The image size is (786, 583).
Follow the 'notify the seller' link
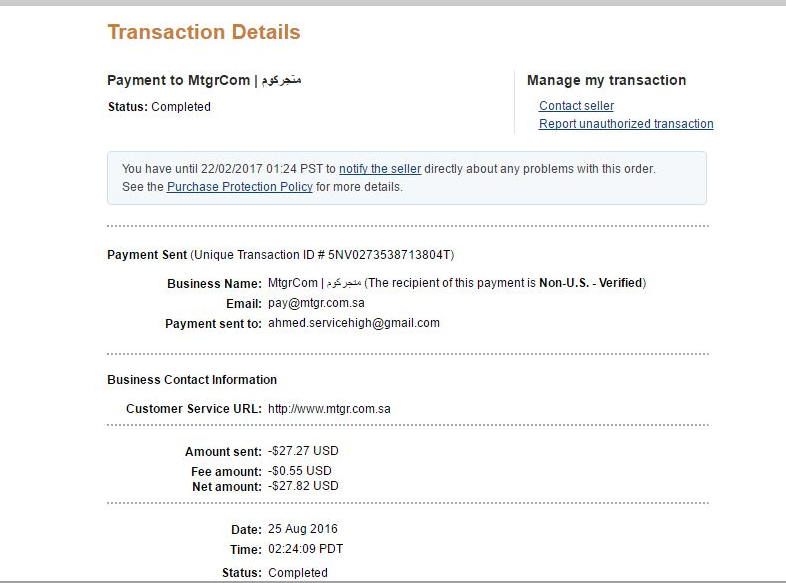[380, 169]
